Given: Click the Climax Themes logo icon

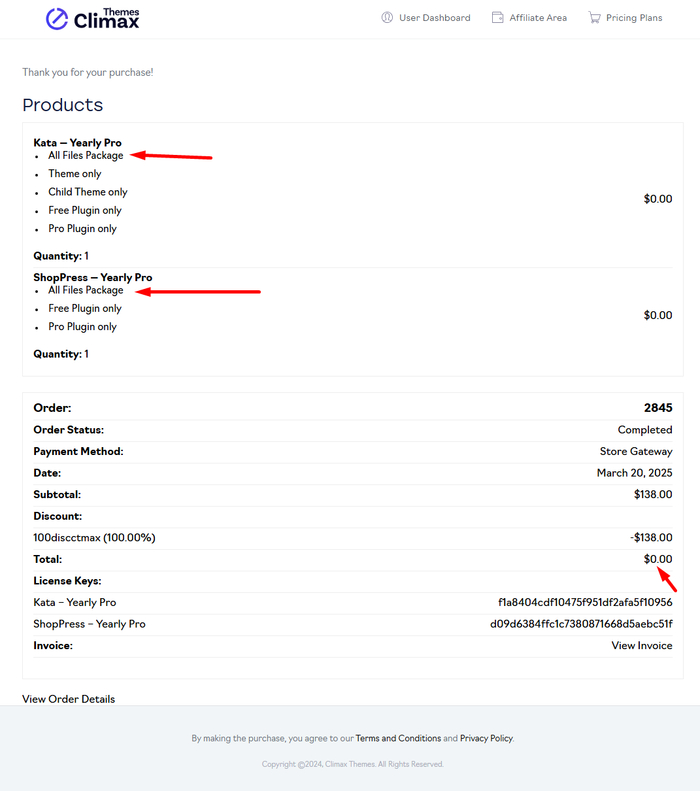Looking at the screenshot, I should coord(58,19).
